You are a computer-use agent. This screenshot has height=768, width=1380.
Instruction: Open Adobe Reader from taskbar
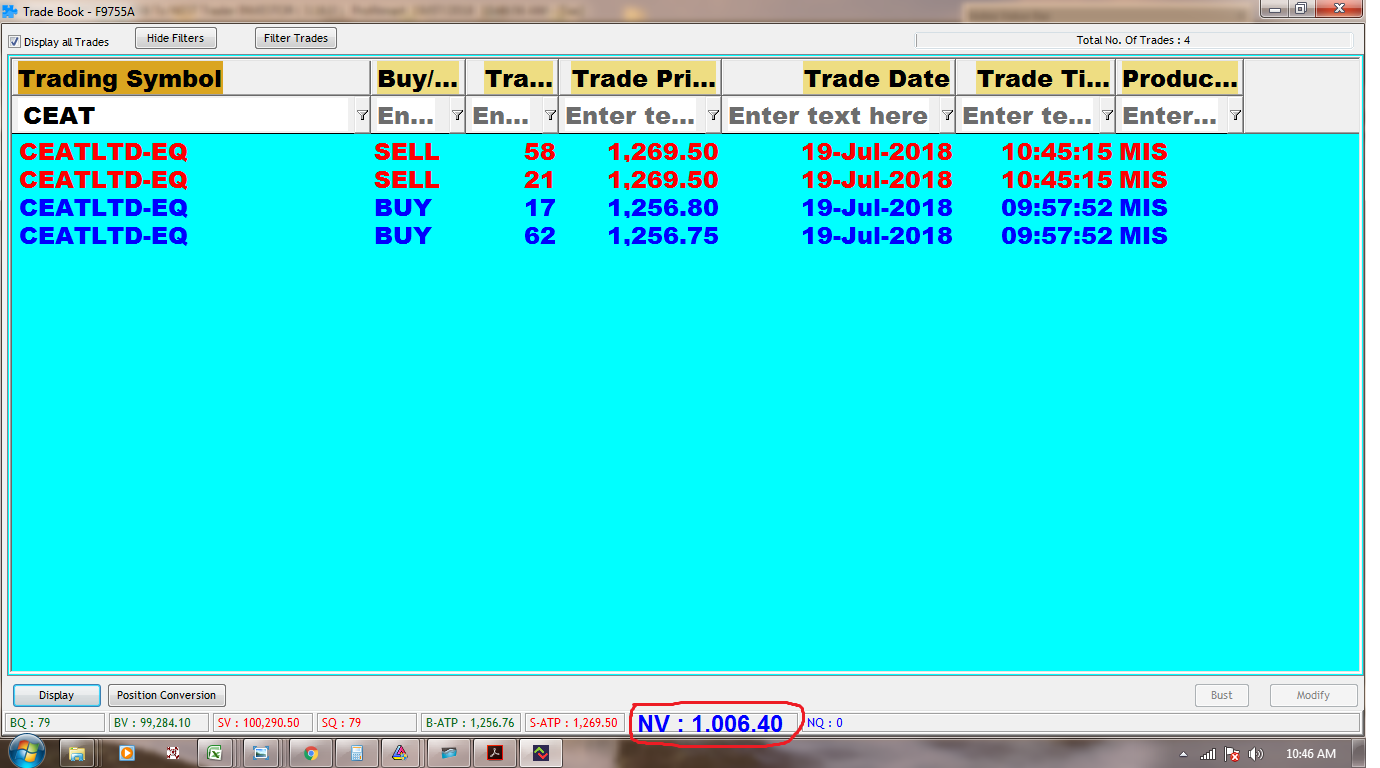(494, 753)
